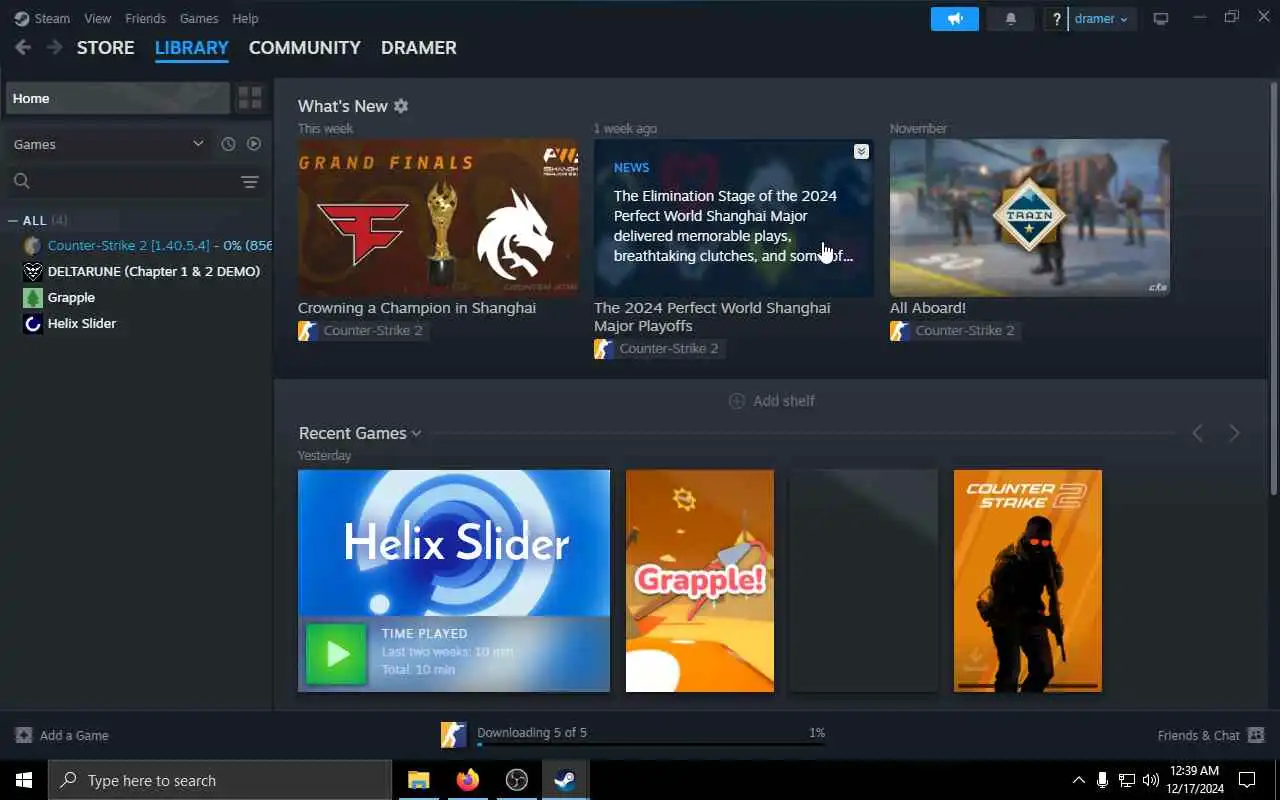Click the library search magnifier icon
1280x800 pixels.
22,181
